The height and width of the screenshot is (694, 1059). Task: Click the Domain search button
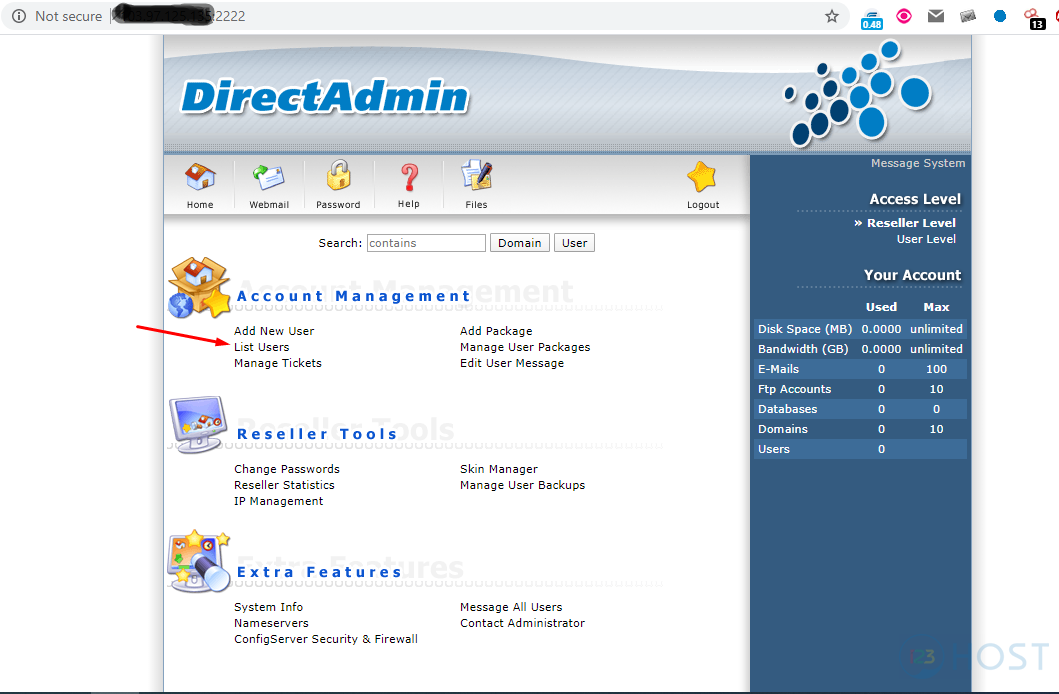(x=519, y=243)
